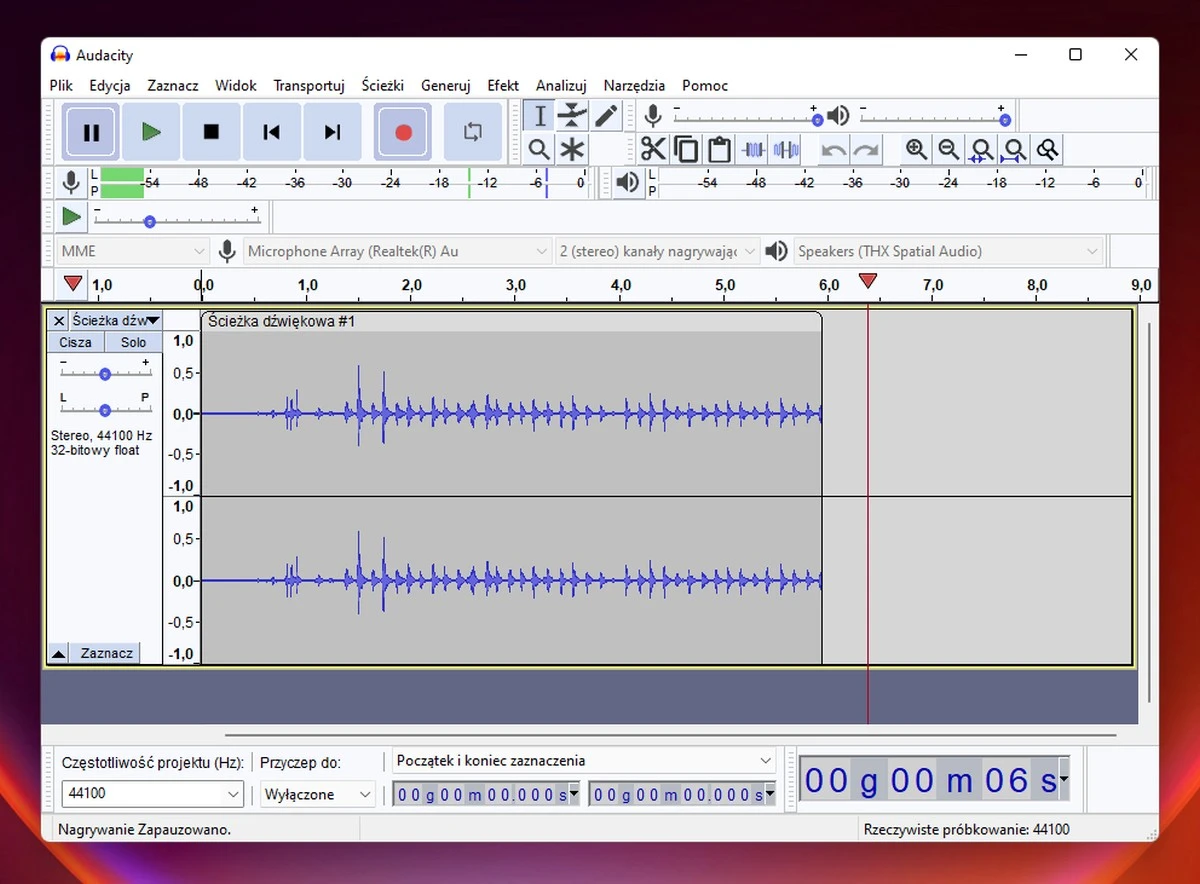Click the Częstotliwość projektu input field
The width and height of the screenshot is (1200, 884).
click(x=140, y=794)
